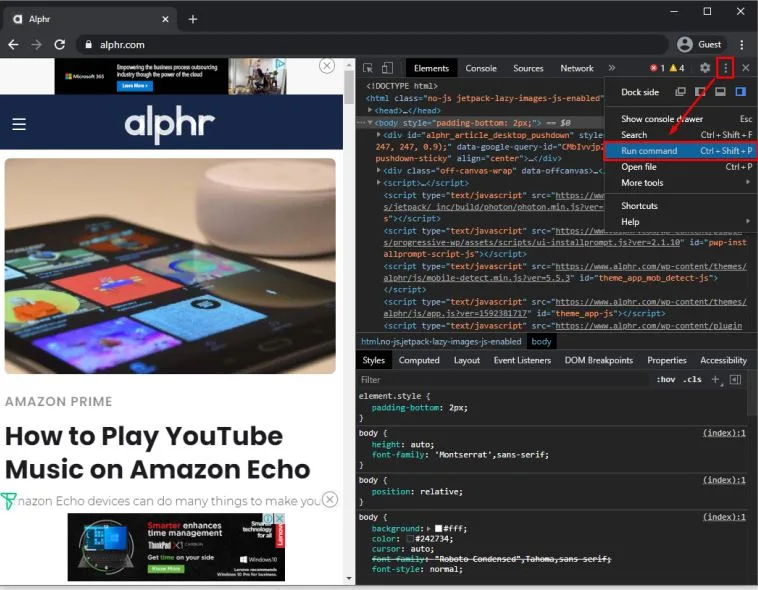Expand the alphr_article_desktop_pushdown div
This screenshot has height=590, width=758.
tap(379, 135)
